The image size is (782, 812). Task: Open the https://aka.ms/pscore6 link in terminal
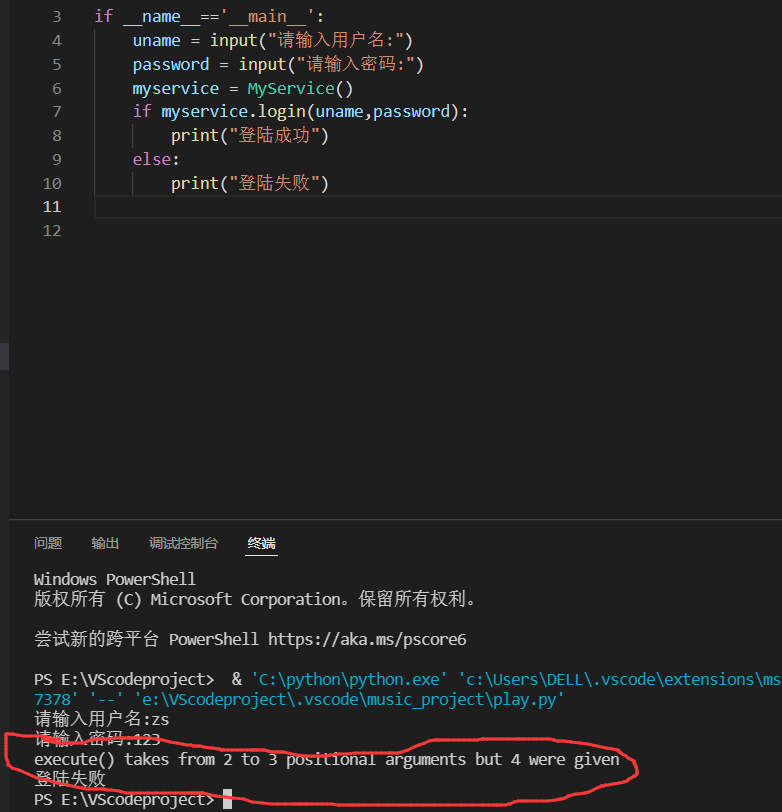point(367,640)
